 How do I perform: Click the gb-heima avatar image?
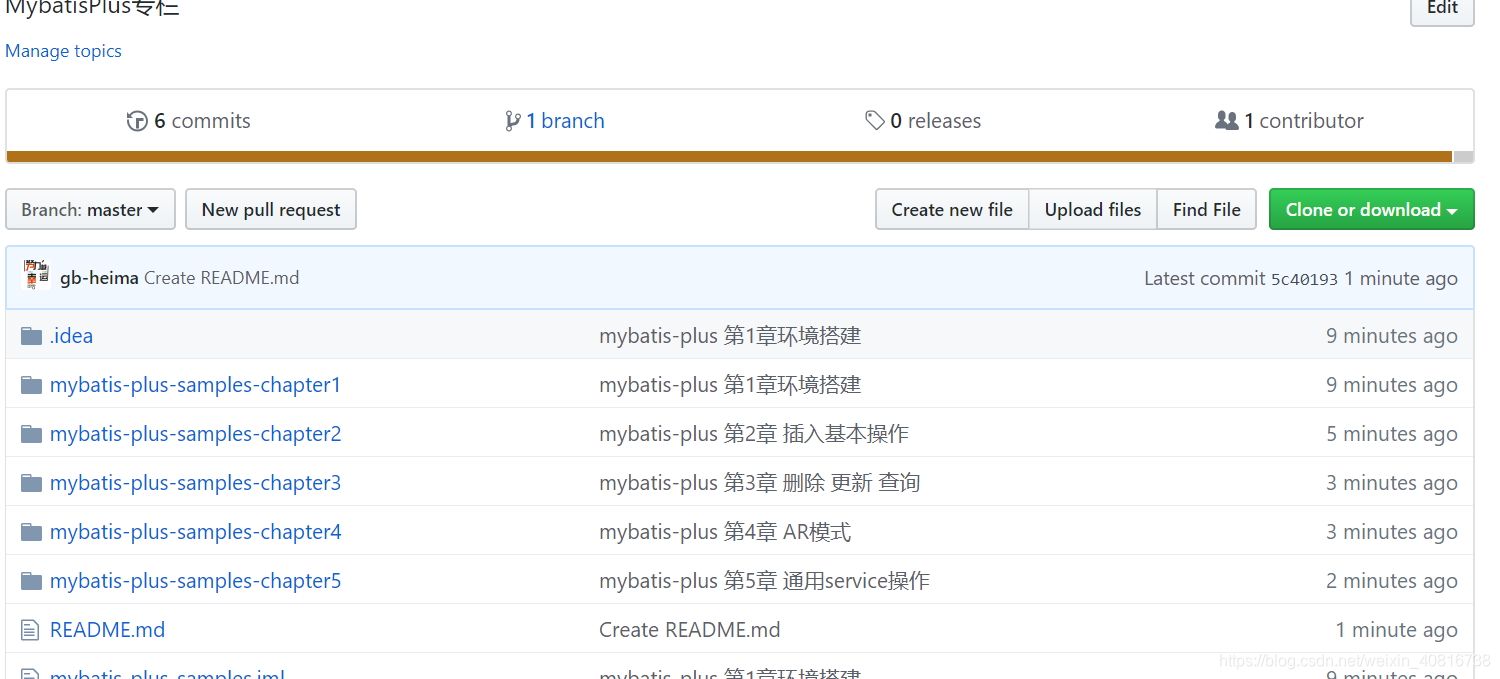tap(37, 275)
